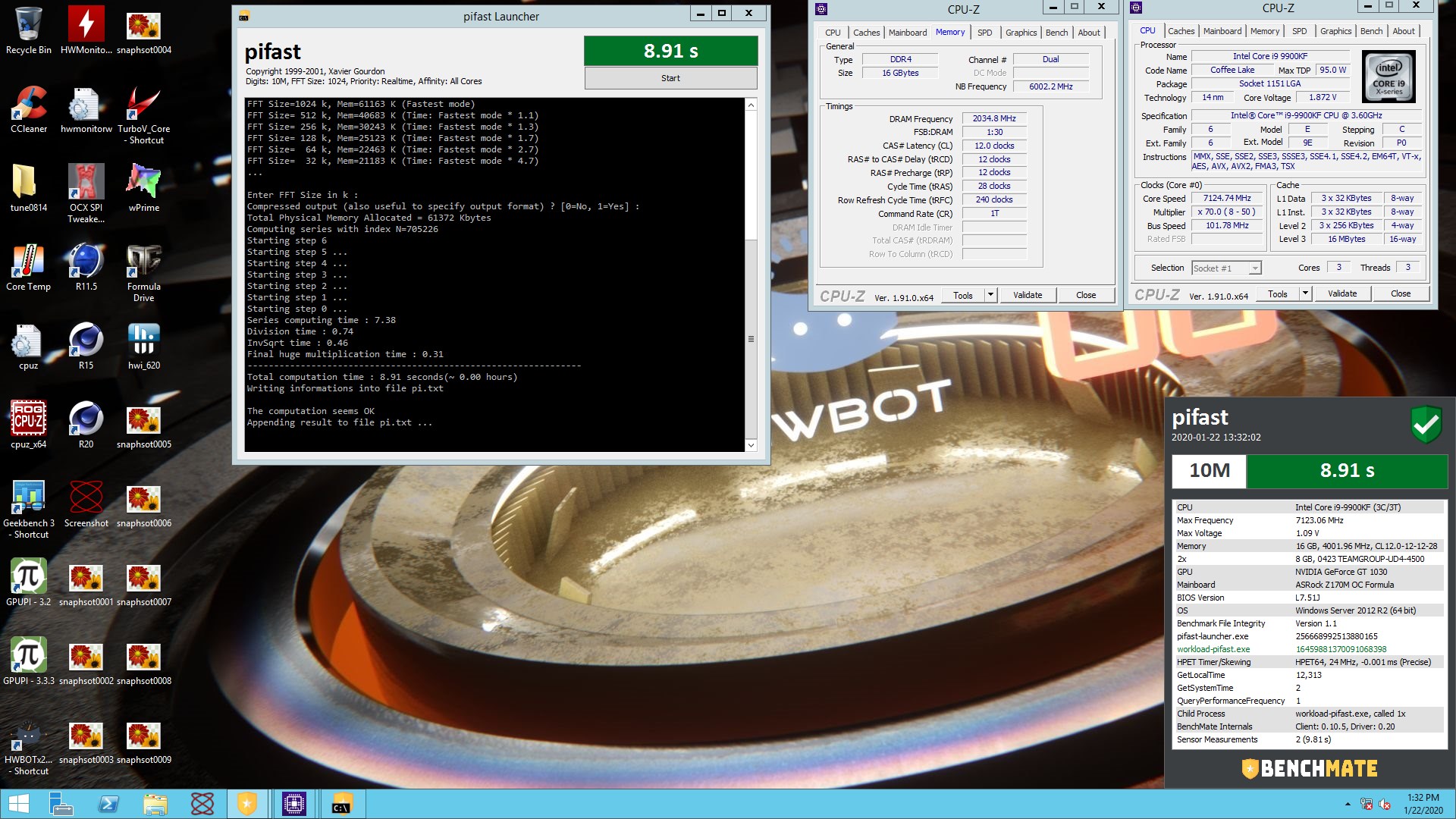
Task: Click Validate in CPU tab CPU-Z window
Action: [1342, 293]
